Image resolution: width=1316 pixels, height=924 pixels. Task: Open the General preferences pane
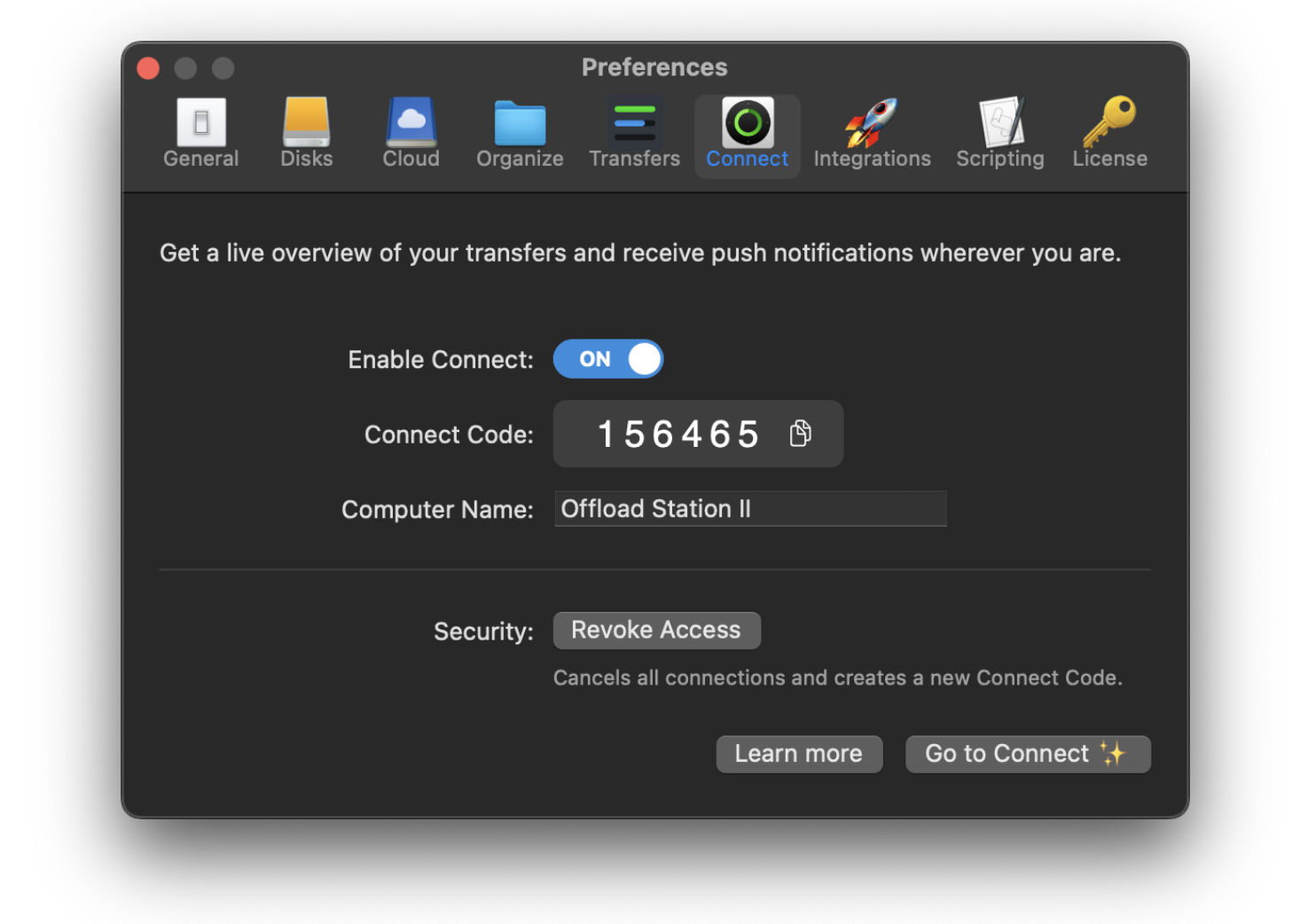[x=200, y=134]
